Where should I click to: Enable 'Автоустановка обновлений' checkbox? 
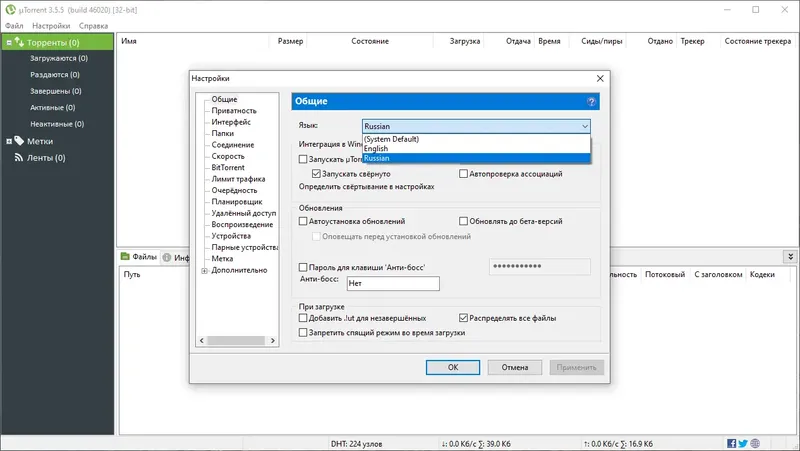pyautogui.click(x=303, y=221)
